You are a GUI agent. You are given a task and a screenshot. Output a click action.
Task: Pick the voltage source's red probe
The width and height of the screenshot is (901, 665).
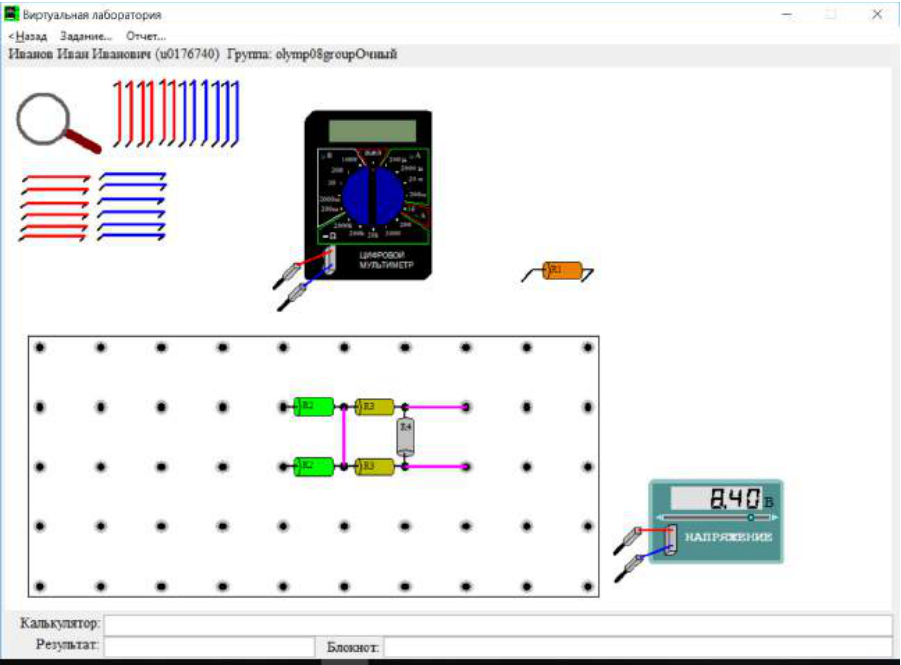click(628, 540)
